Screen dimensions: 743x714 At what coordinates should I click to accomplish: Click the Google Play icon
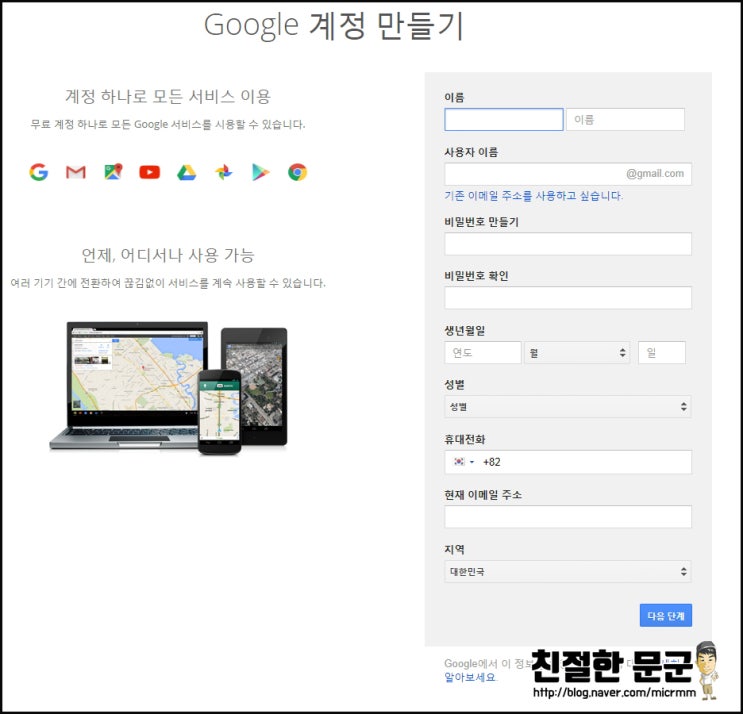pos(261,172)
